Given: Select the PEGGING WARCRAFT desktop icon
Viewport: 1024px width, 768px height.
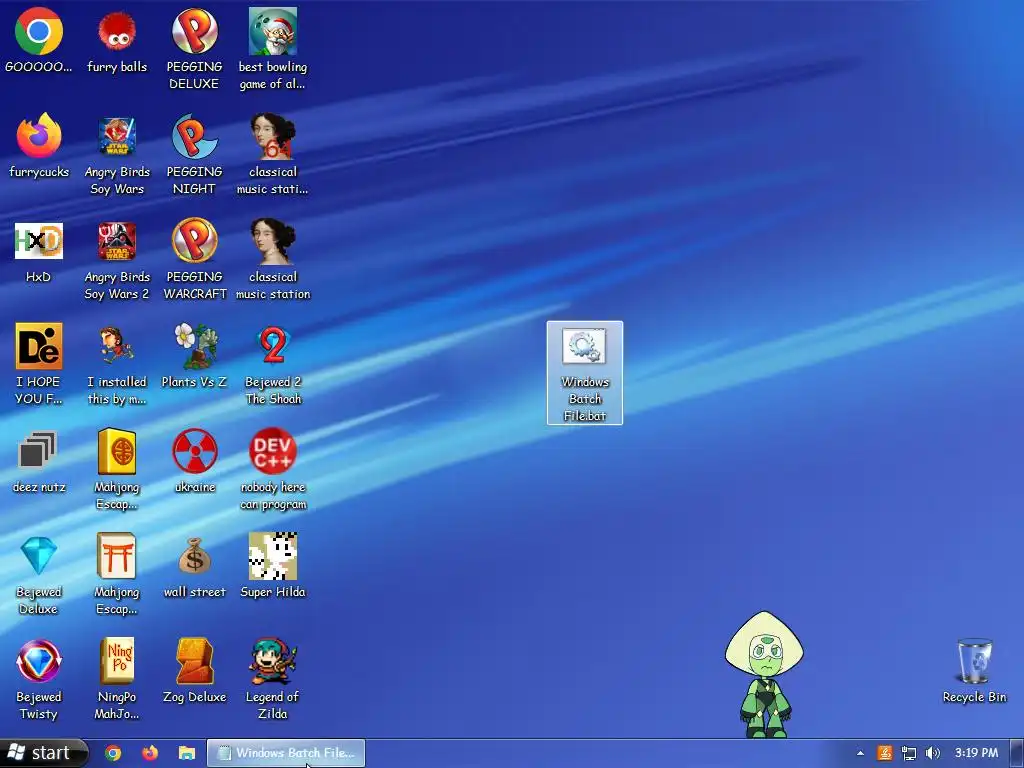Looking at the screenshot, I should (x=195, y=259).
